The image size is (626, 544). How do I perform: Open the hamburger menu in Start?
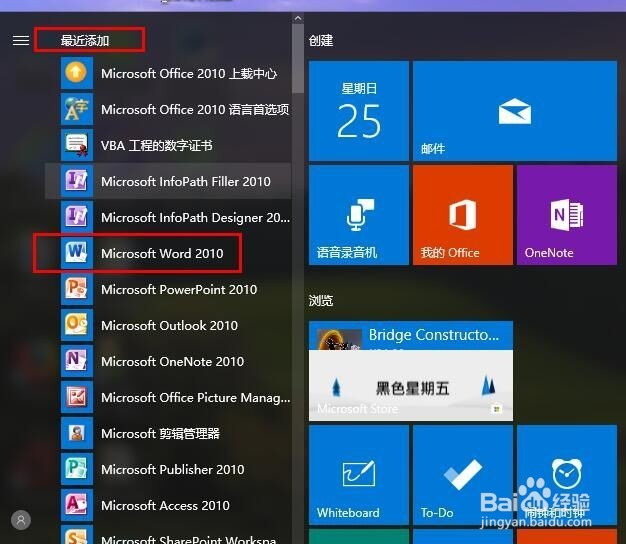click(21, 40)
